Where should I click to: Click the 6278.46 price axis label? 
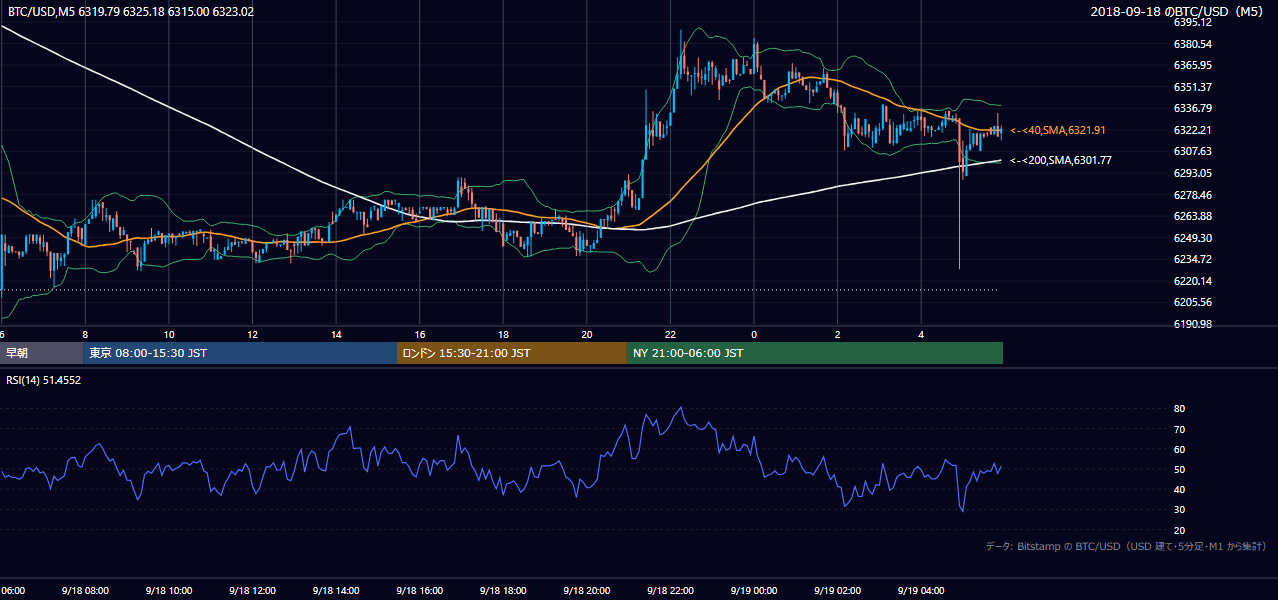[1192, 195]
